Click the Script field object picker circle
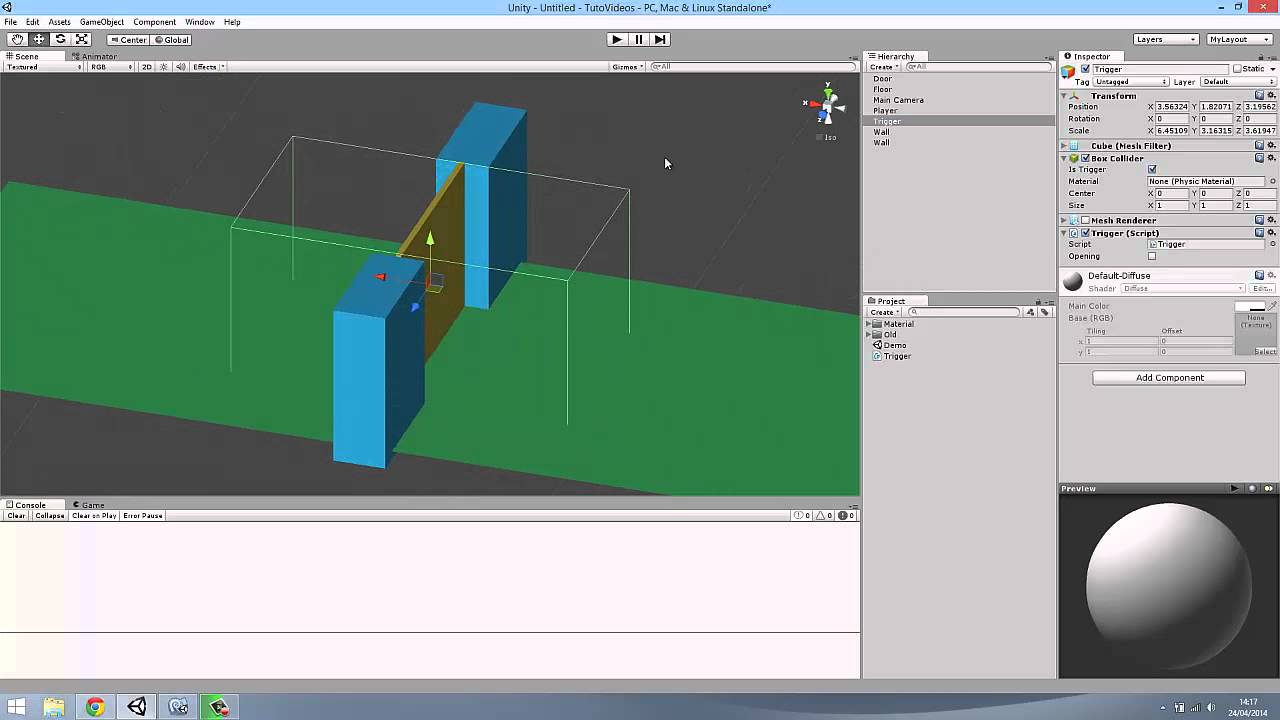This screenshot has width=1280, height=720. pyautogui.click(x=1272, y=244)
